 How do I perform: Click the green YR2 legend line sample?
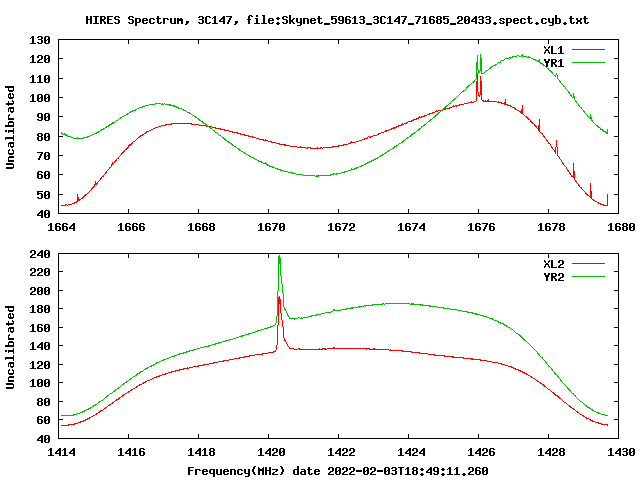(x=588, y=277)
